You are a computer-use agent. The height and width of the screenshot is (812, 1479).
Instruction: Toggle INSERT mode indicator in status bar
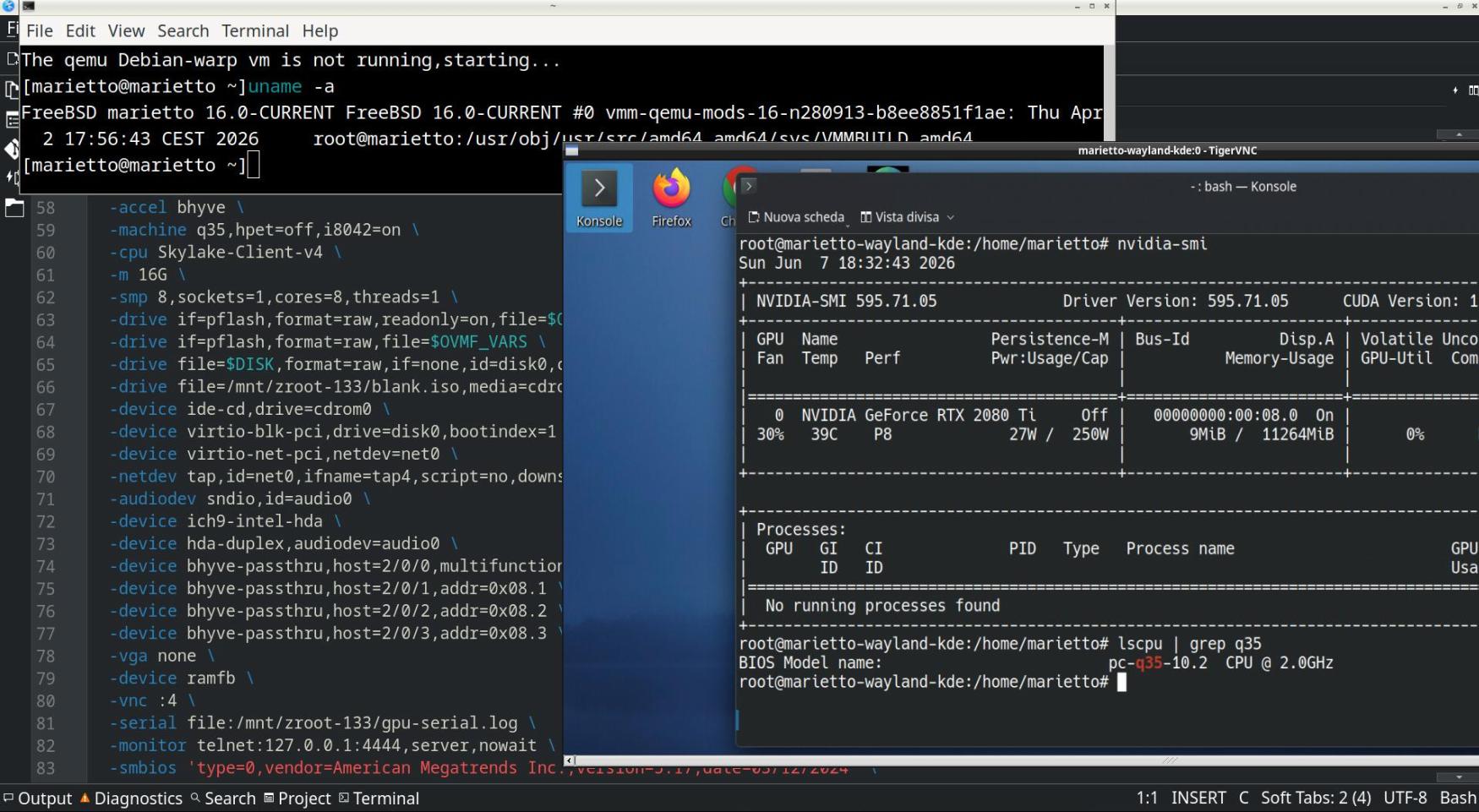(x=1198, y=798)
